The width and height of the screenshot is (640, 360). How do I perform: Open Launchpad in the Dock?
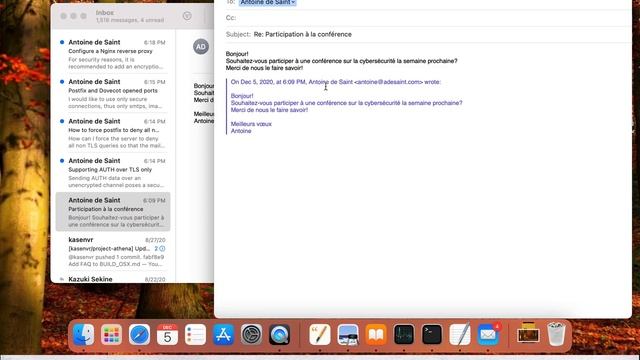[111, 335]
